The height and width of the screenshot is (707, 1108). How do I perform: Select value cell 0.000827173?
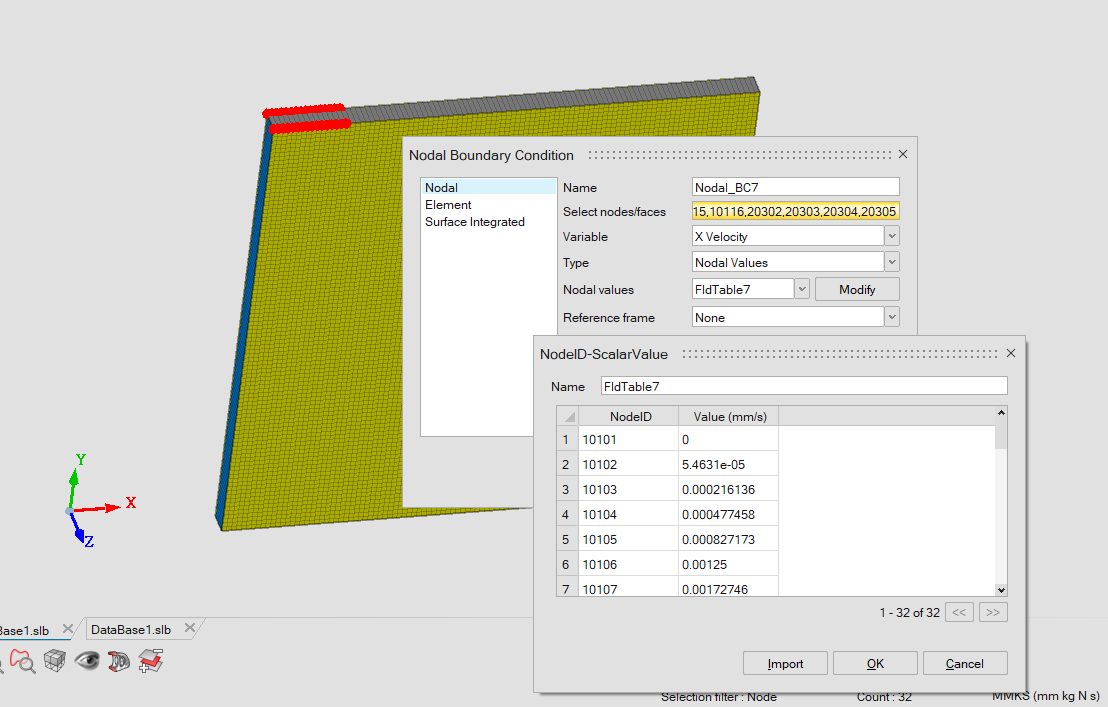[x=729, y=540]
